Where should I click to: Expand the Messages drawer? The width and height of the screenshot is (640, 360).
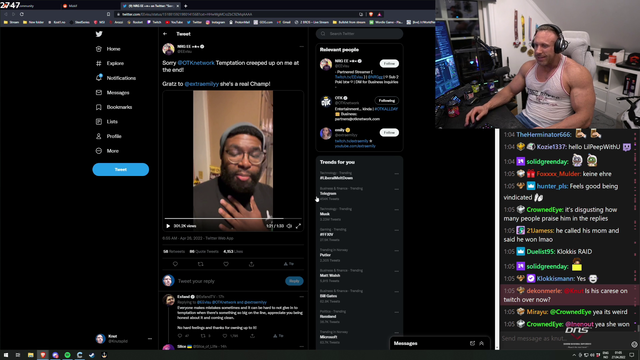(482, 343)
